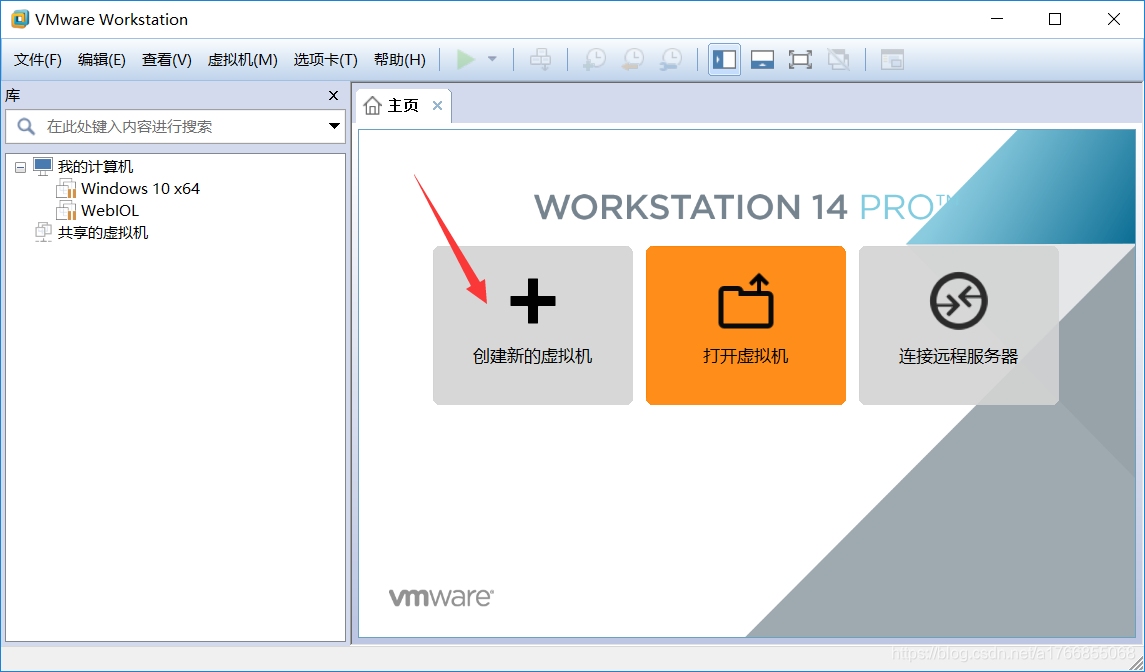1145x672 pixels.
Task: Select 共享的虚拟机 in the library
Action: tap(103, 232)
